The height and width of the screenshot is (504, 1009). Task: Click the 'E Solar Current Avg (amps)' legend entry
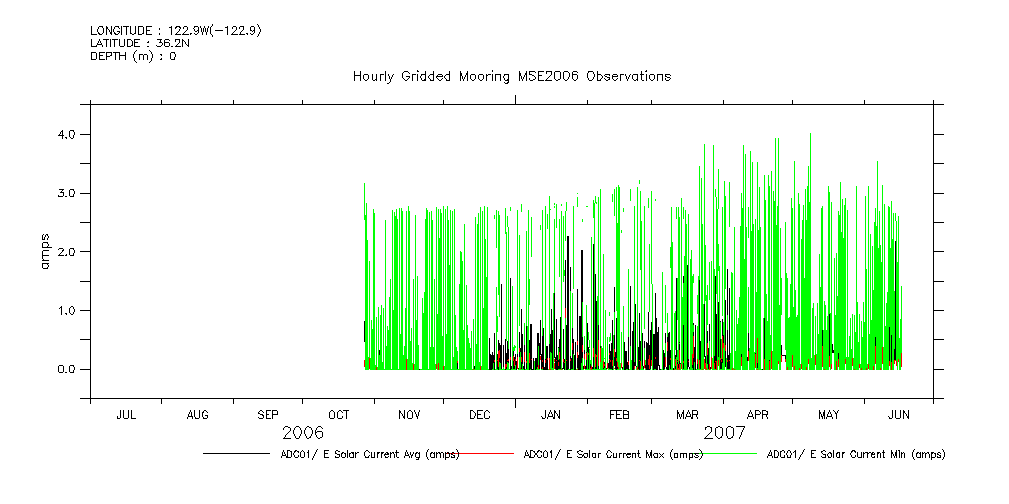(369, 454)
